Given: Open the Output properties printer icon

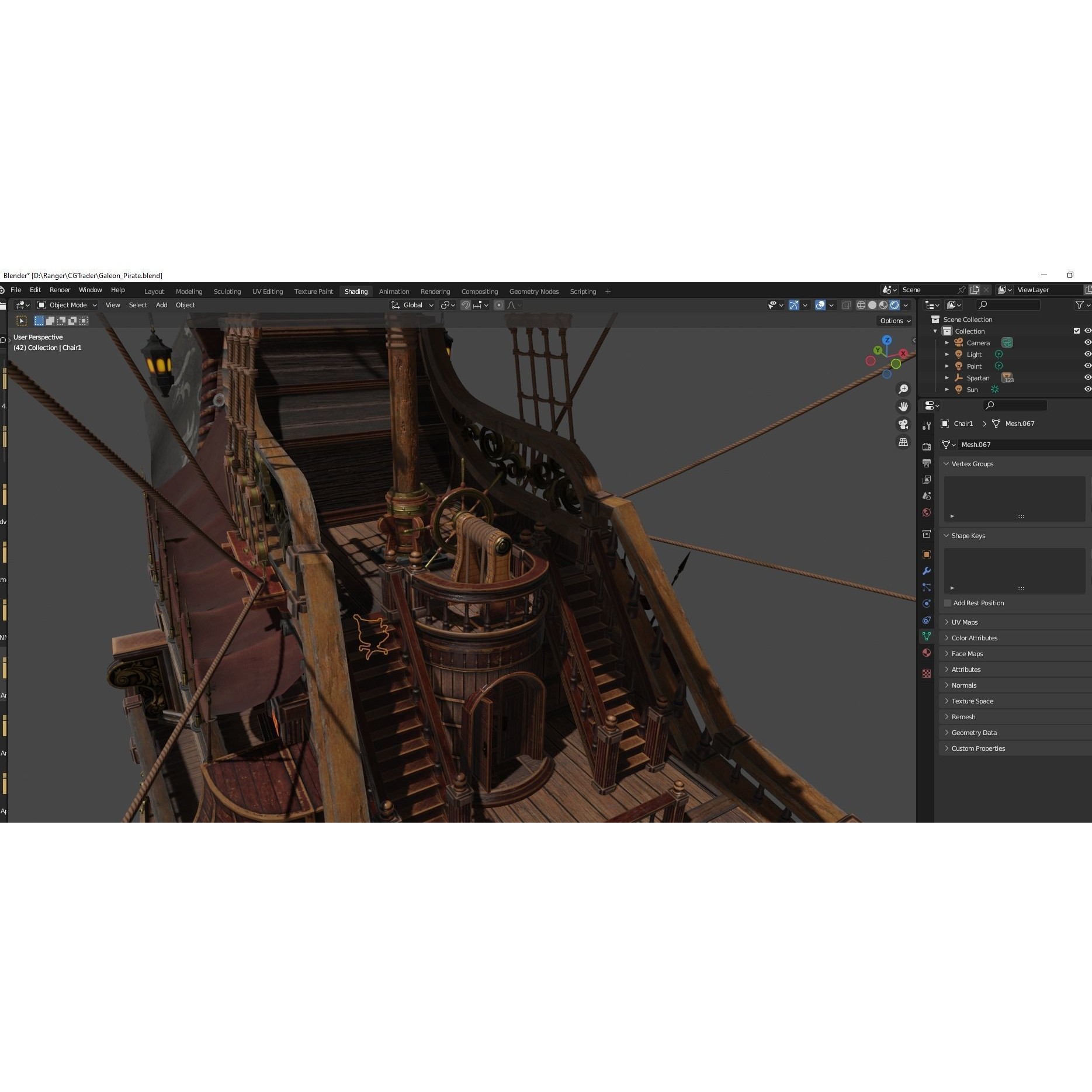Looking at the screenshot, I should 927,463.
